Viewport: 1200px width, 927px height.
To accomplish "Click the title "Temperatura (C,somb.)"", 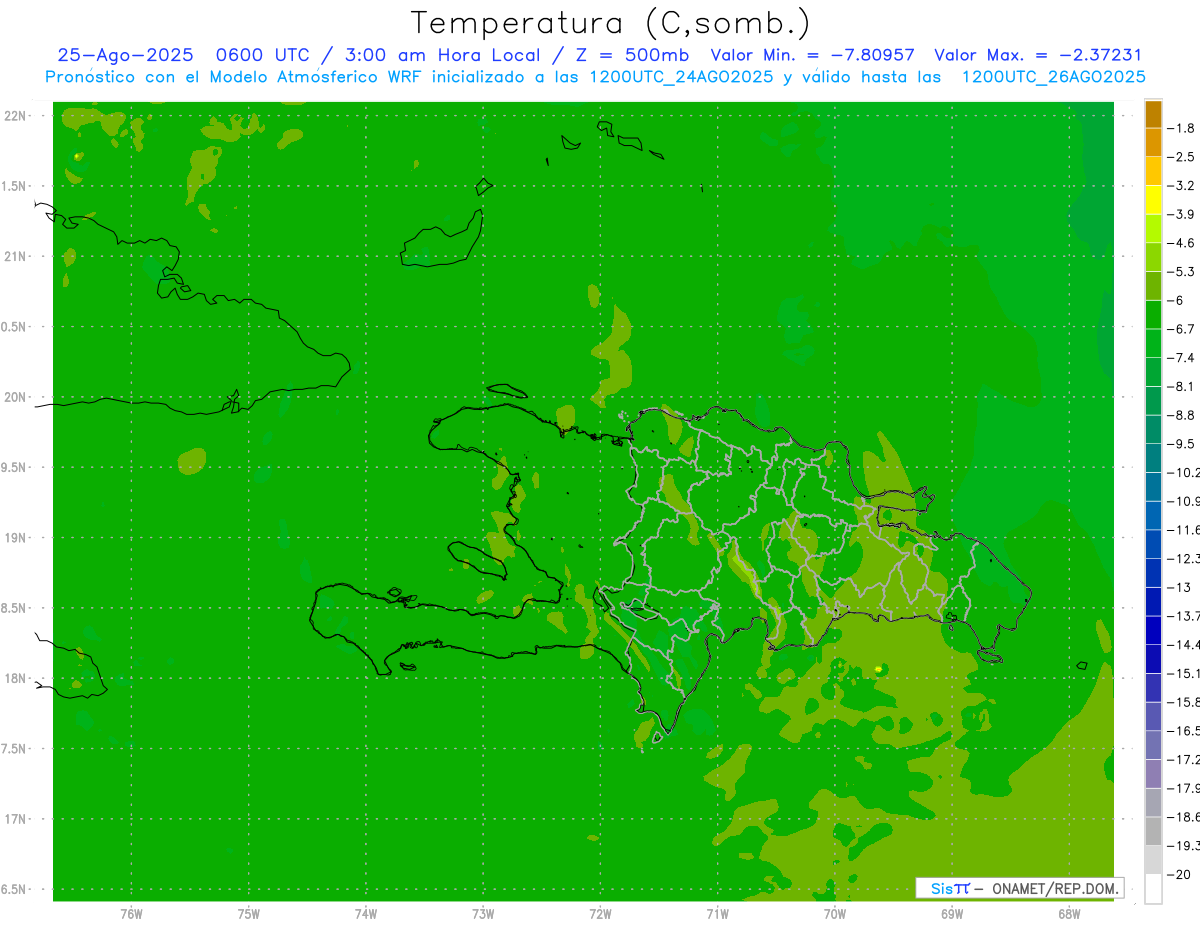I will [x=610, y=23].
